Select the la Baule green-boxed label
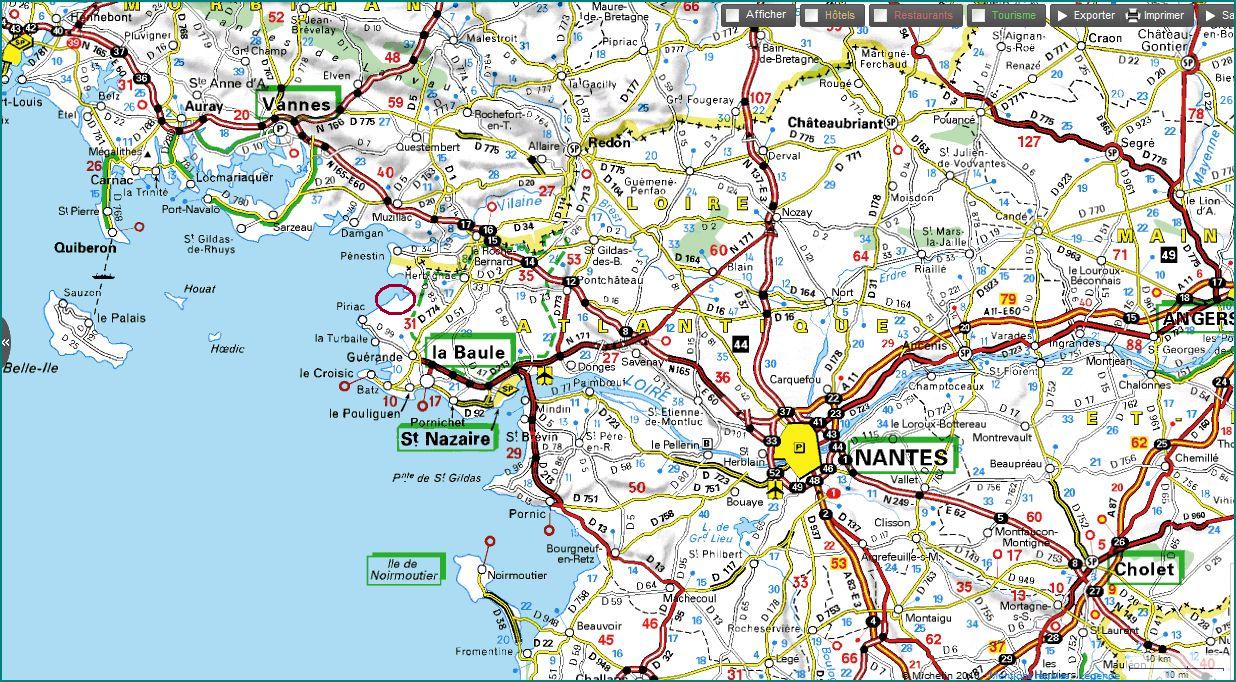 click(x=467, y=352)
